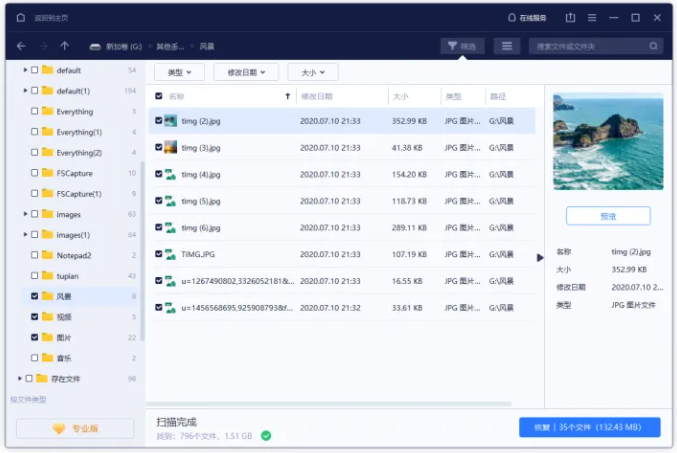Screen dimensions: 677x453
Task: Expand the images folder tree node
Action: 25,214
